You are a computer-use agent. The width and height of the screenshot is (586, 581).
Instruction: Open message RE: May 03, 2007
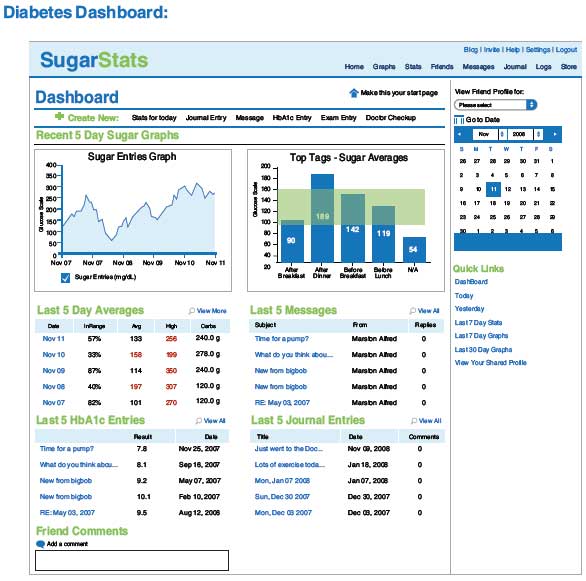[x=282, y=403]
